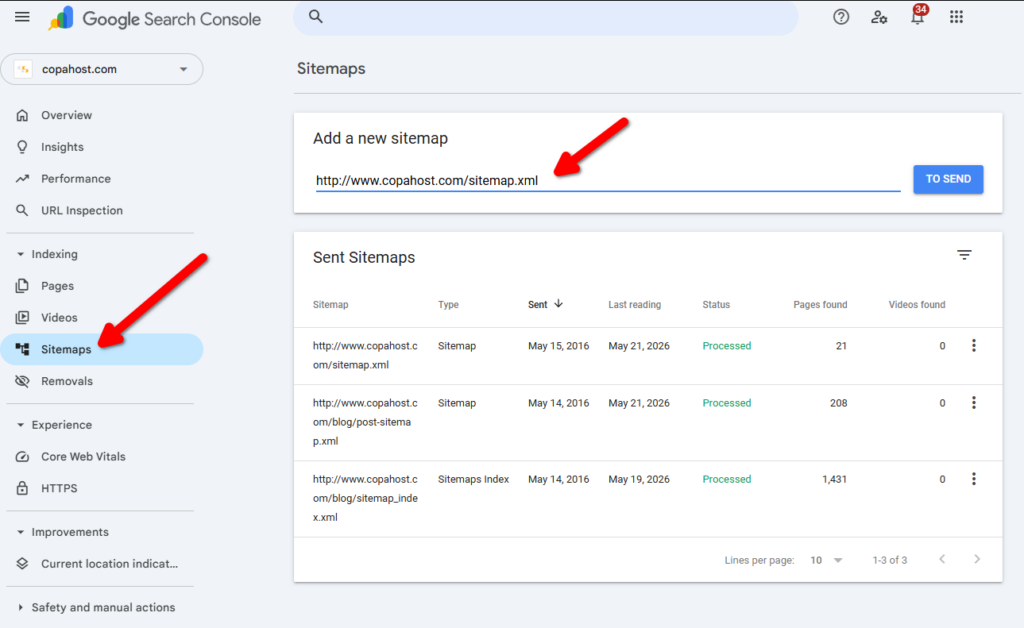Viewport: 1024px width, 628px height.
Task: Open the sitemap.xml row
Action: (648, 356)
